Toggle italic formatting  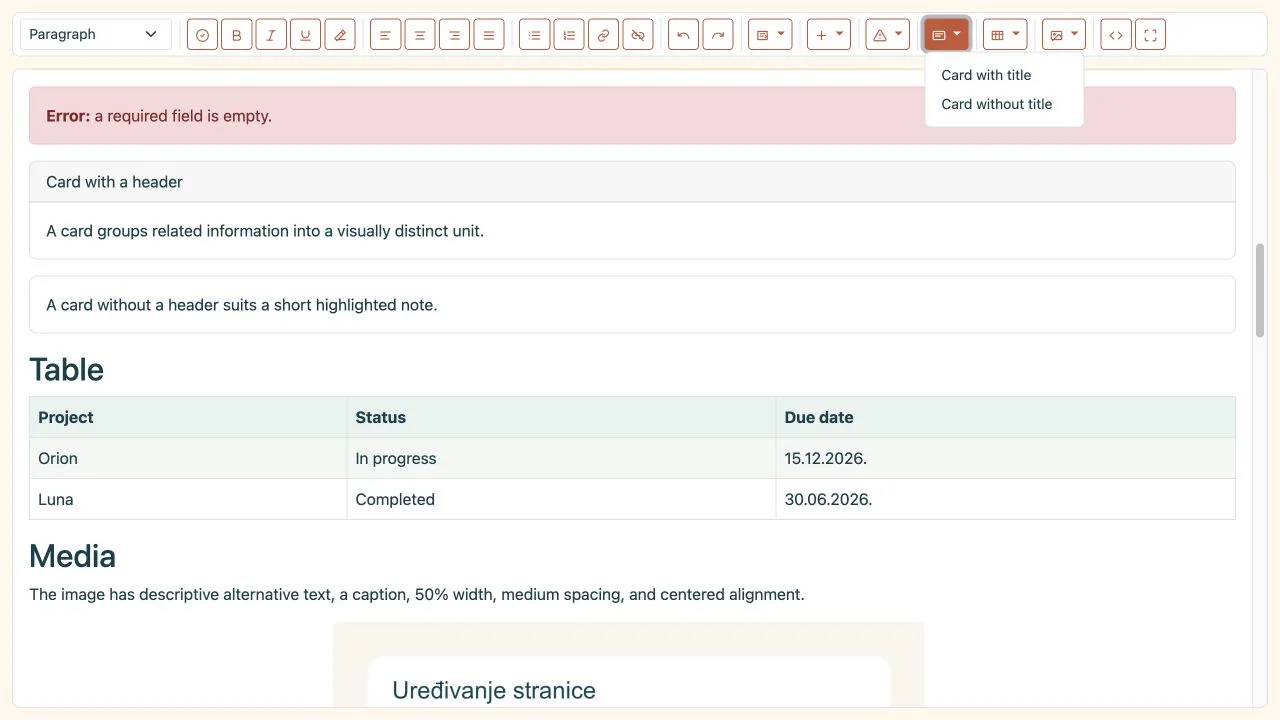[x=271, y=35]
